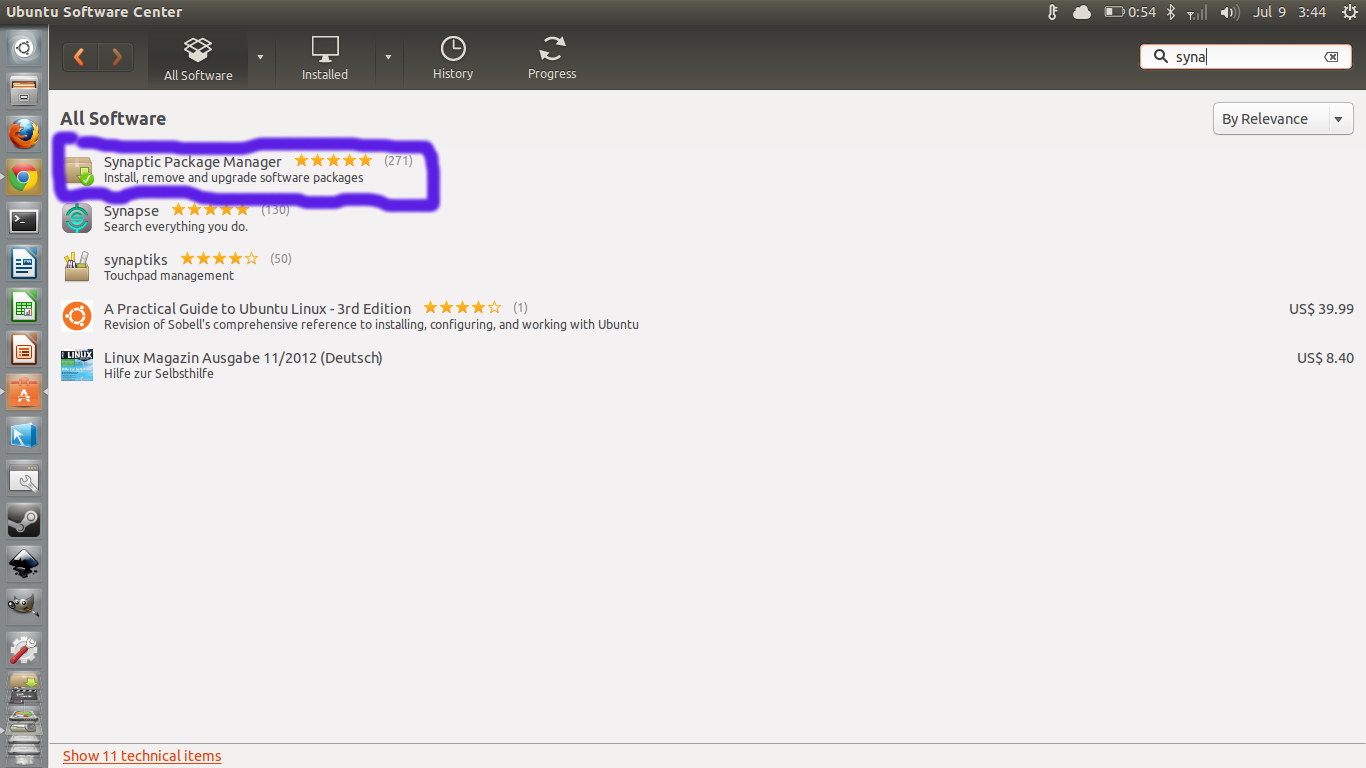
Task: Open the All Software section
Action: (198, 59)
